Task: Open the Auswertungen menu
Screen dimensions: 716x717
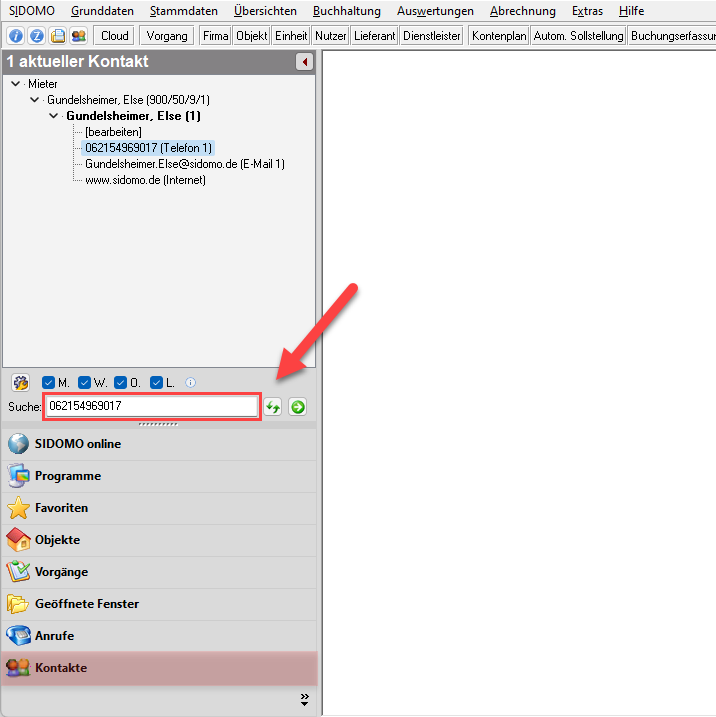Action: click(435, 11)
